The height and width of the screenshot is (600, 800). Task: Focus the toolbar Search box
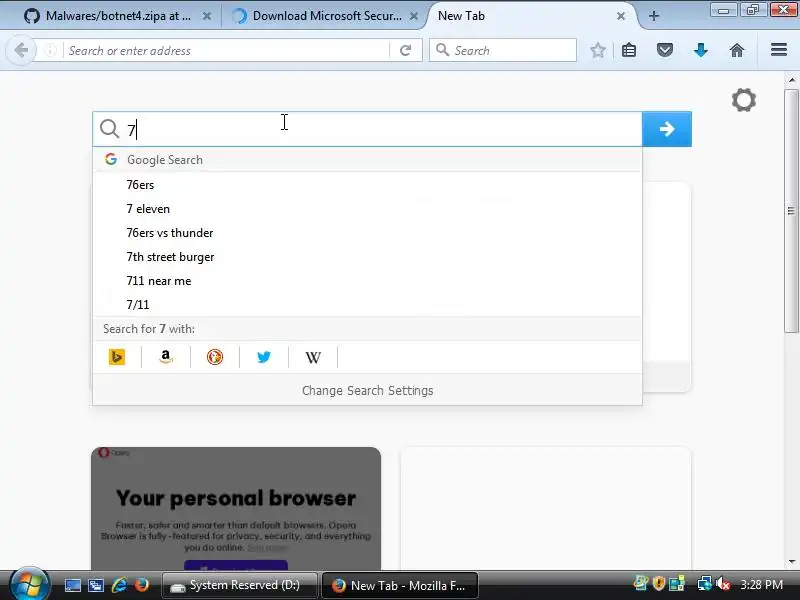[x=503, y=50]
